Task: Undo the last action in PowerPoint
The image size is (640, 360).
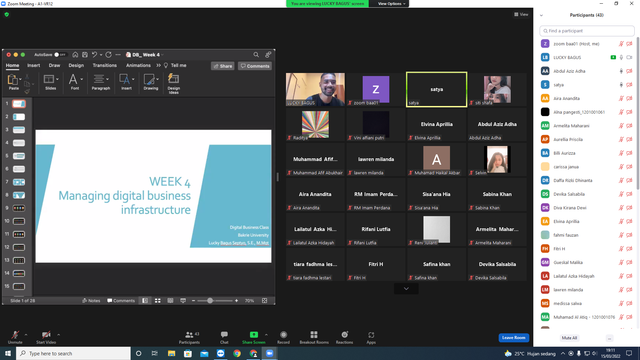Action: point(95,55)
